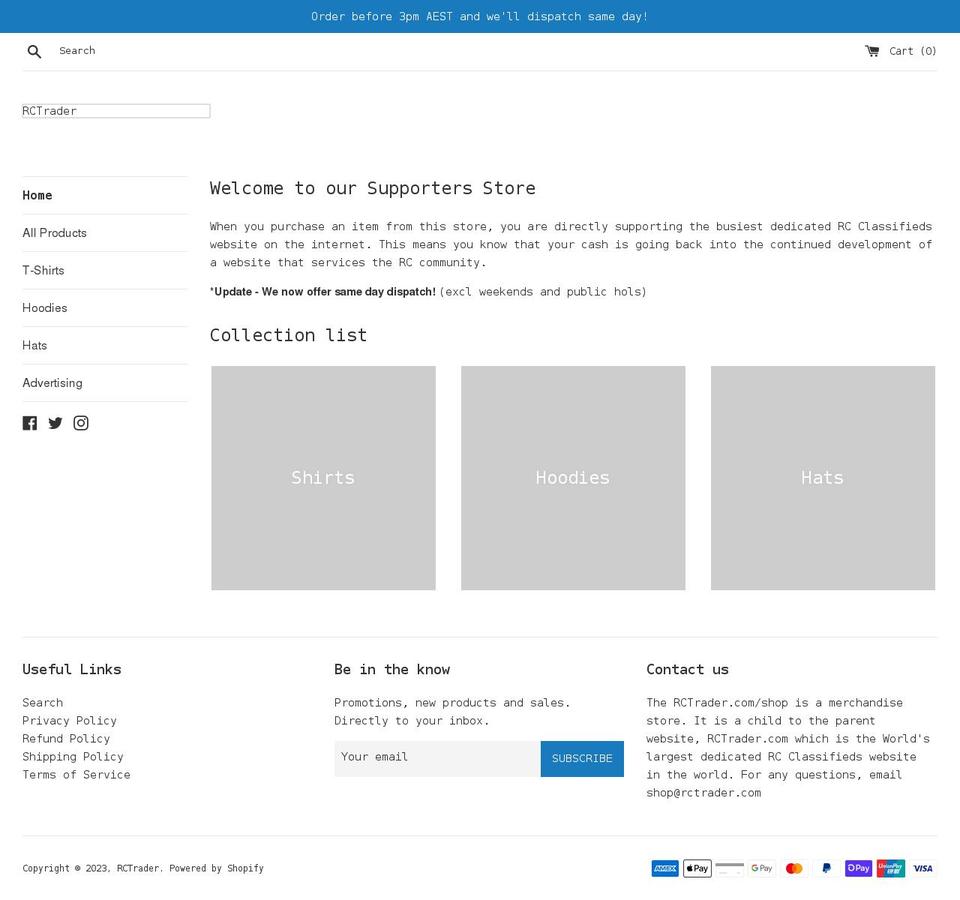Viewport: 960px width, 900px height.
Task: Click the 'Collection list' heading
Action: [x=288, y=335]
